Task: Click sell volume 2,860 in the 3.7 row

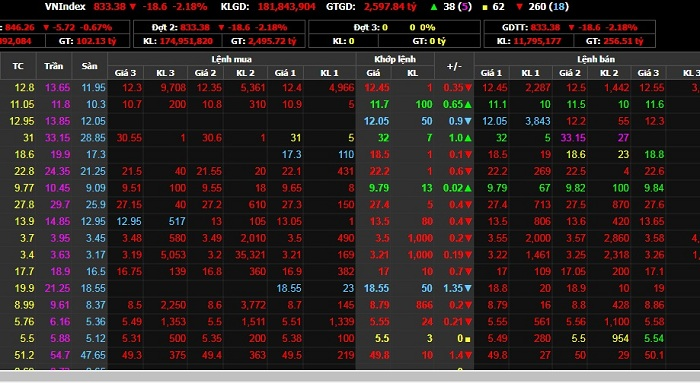Action: pyautogui.click(x=617, y=238)
